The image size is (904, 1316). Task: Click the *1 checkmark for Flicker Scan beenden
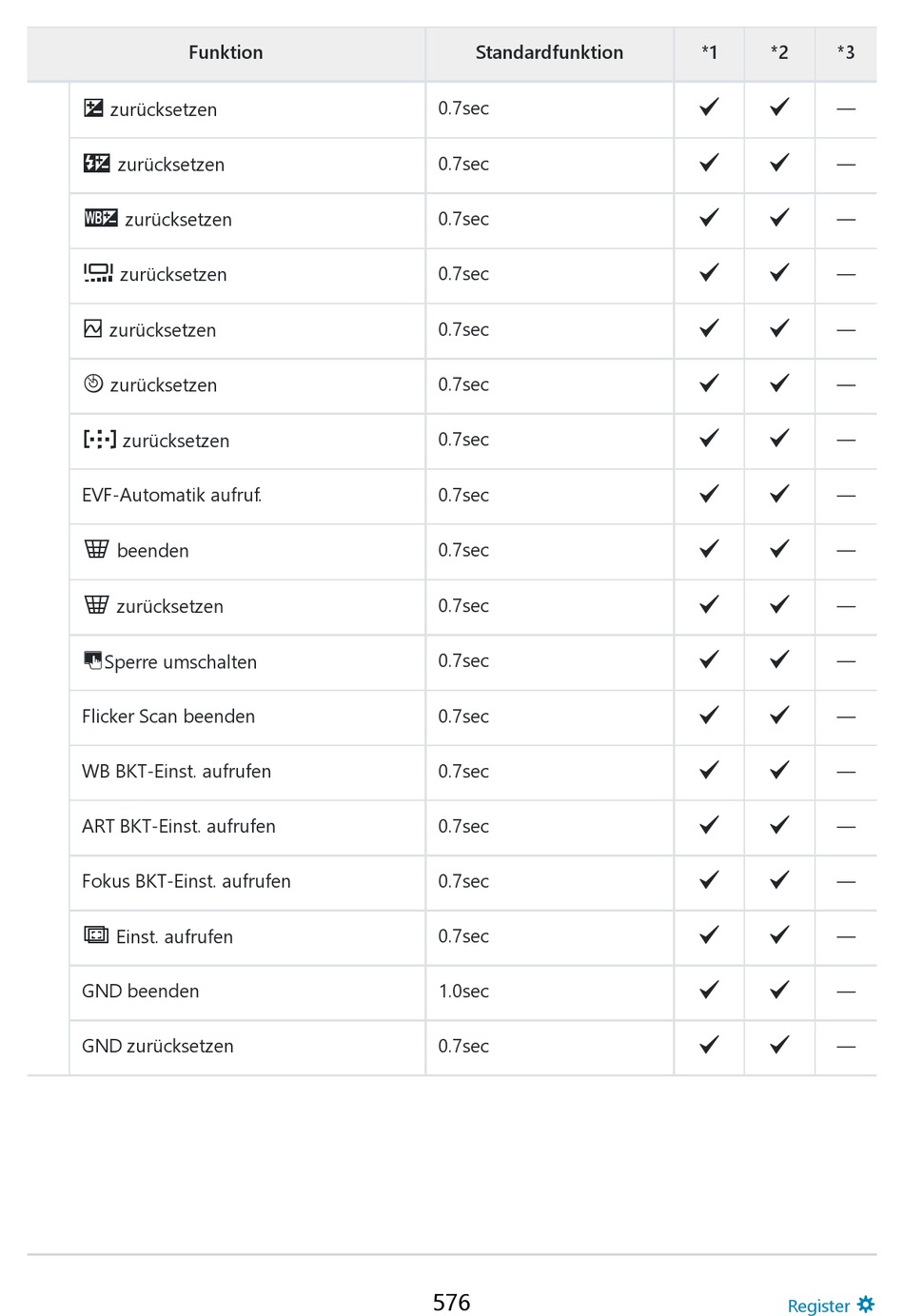(x=709, y=715)
